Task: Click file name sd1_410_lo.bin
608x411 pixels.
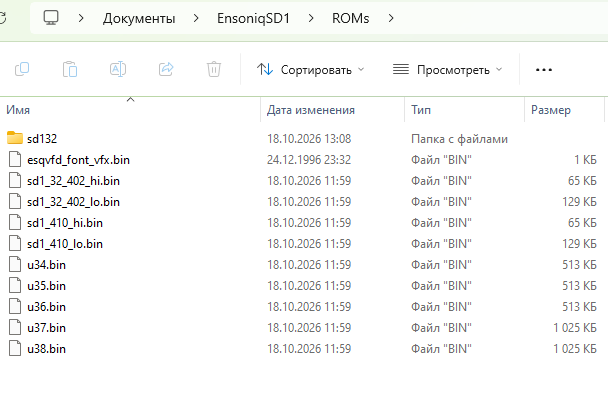Action: (65, 243)
